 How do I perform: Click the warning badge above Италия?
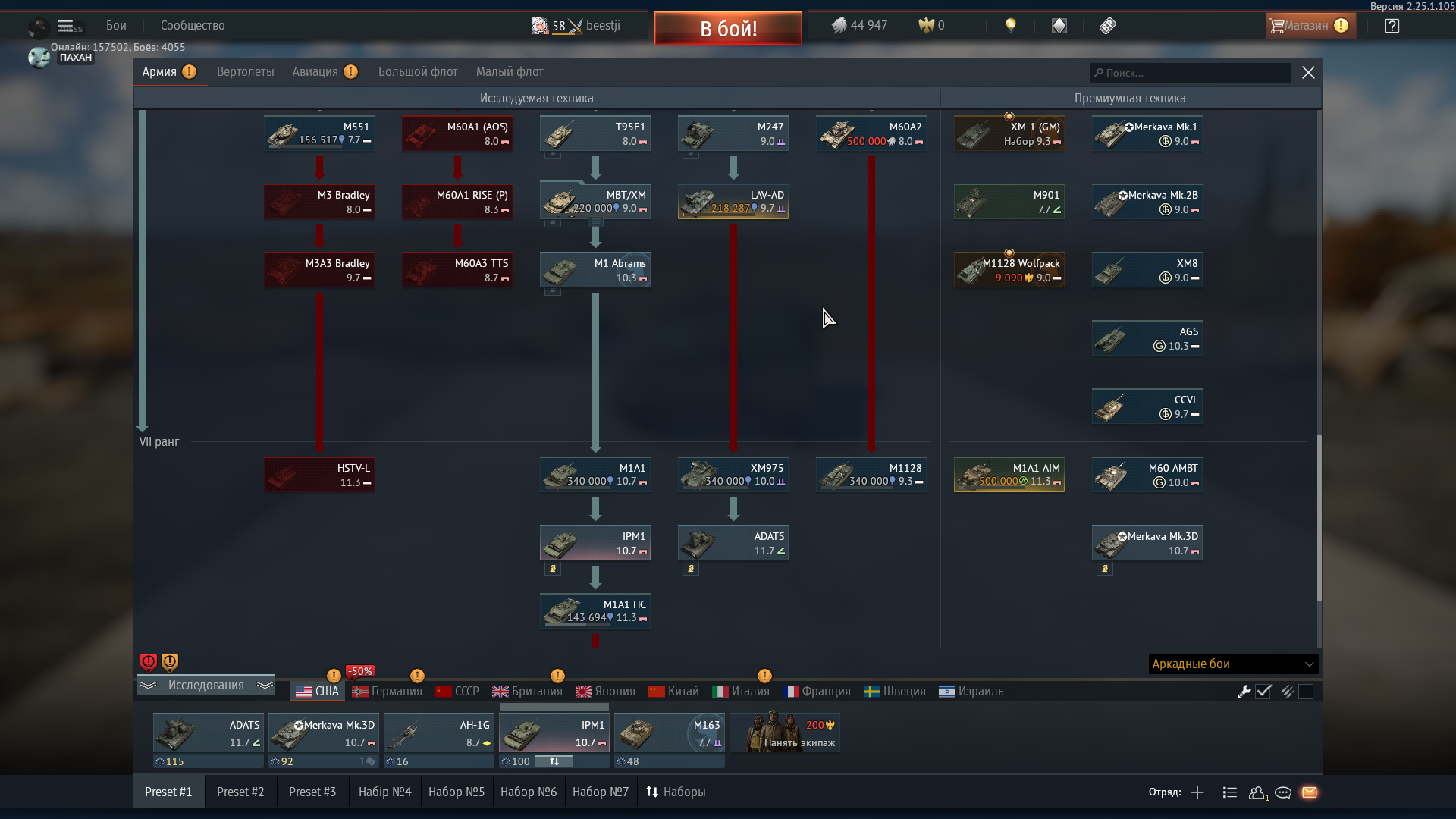click(x=764, y=676)
